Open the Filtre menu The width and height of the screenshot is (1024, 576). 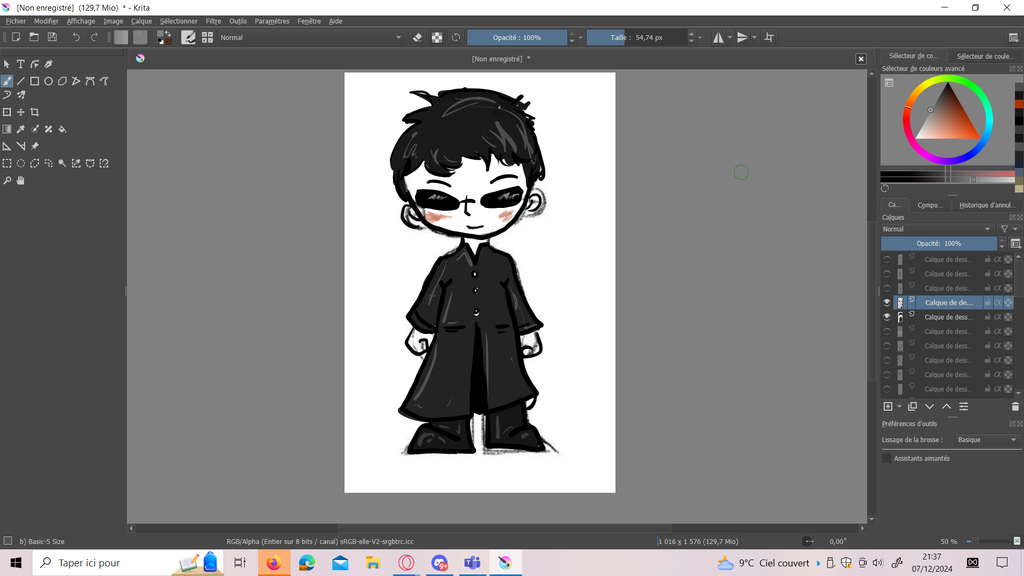(x=213, y=21)
